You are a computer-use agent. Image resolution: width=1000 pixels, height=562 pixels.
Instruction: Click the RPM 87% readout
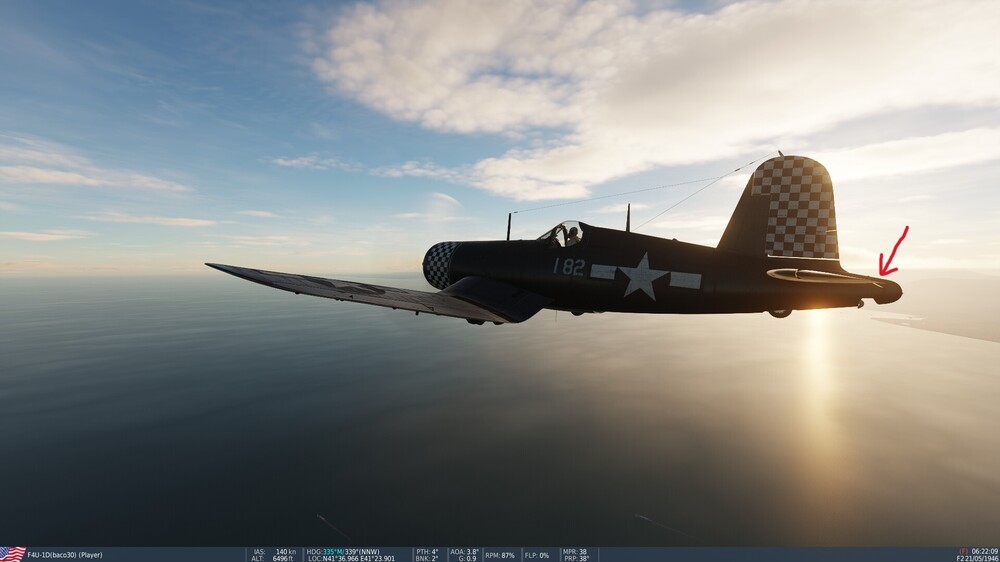[500, 555]
